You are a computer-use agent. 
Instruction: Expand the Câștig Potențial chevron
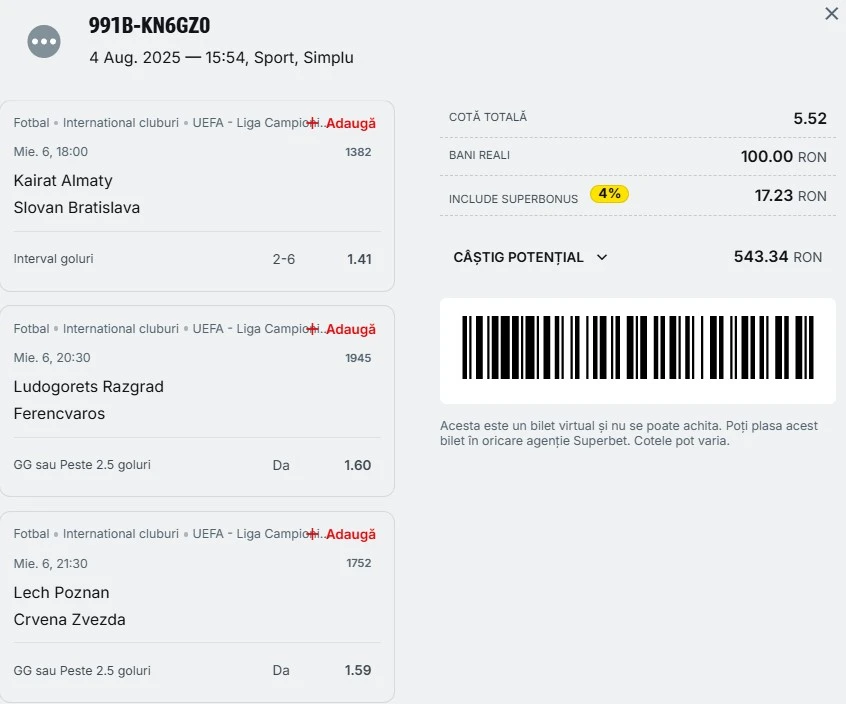(x=602, y=257)
